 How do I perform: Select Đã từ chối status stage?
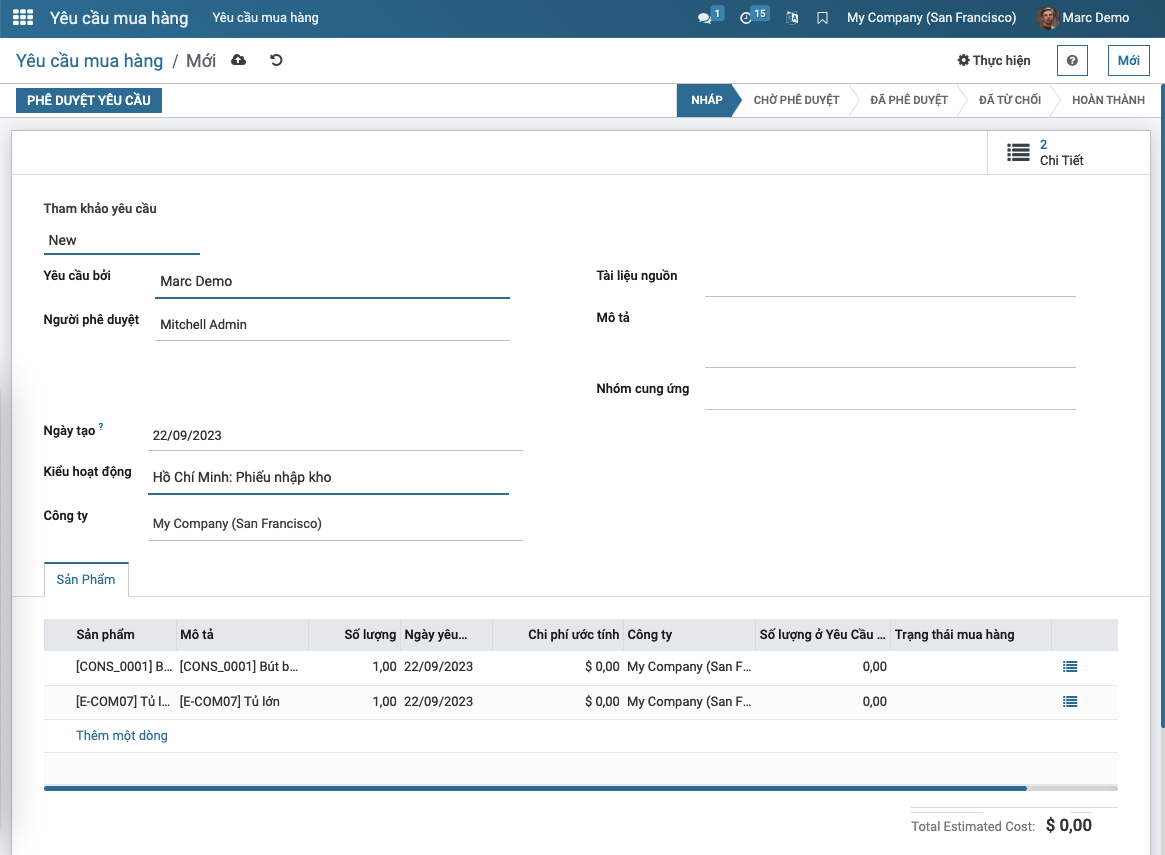(x=1010, y=100)
